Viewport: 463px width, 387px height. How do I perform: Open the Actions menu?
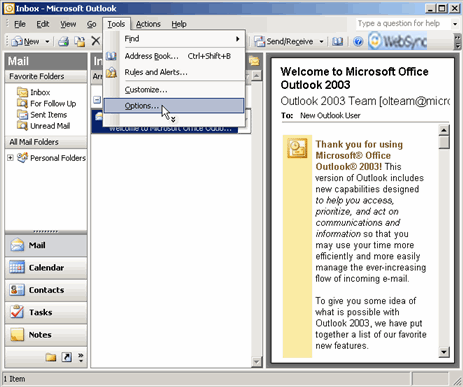(x=148, y=24)
